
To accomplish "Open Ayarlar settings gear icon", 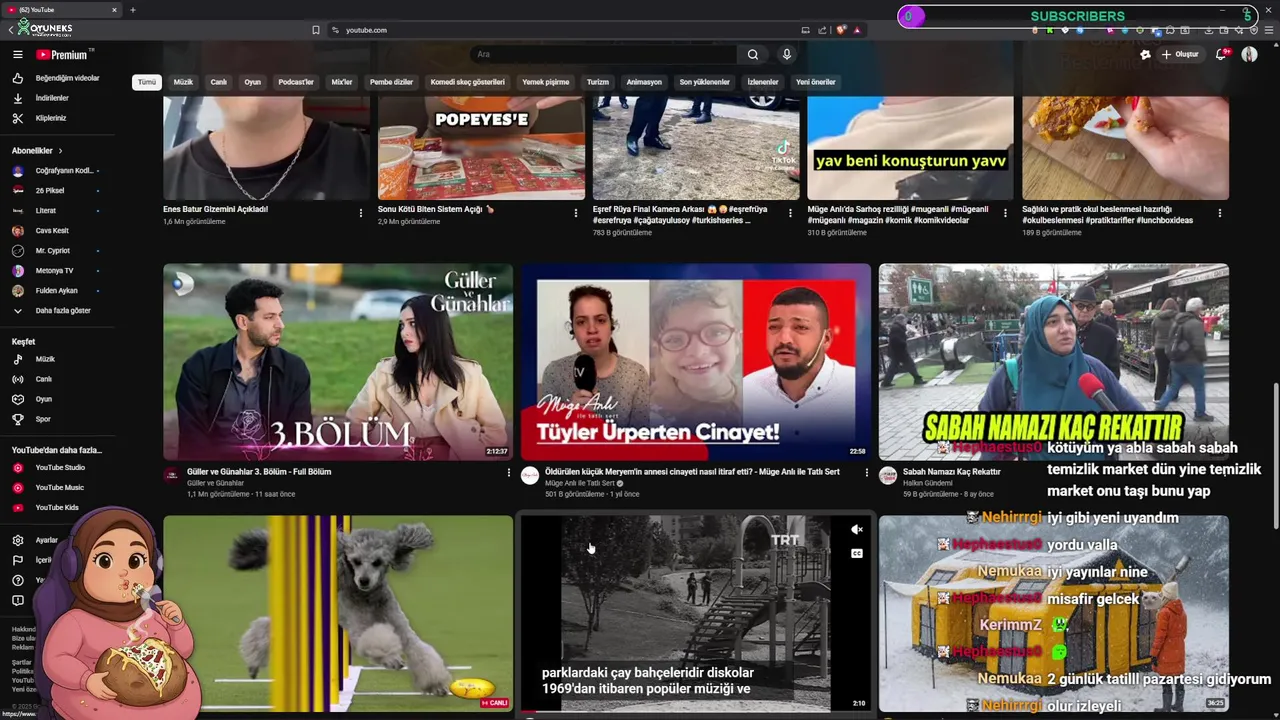I will tap(17, 540).
